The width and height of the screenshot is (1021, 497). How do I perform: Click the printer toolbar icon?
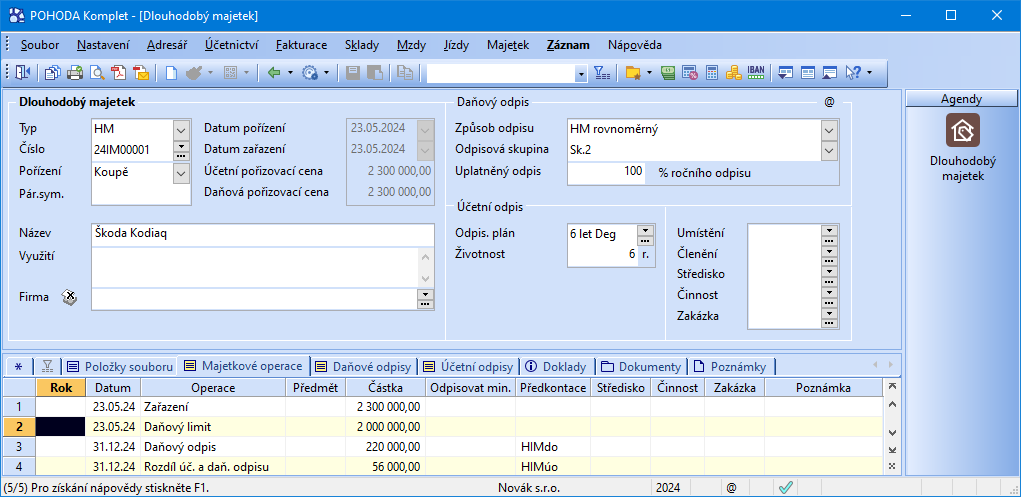pyautogui.click(x=75, y=74)
